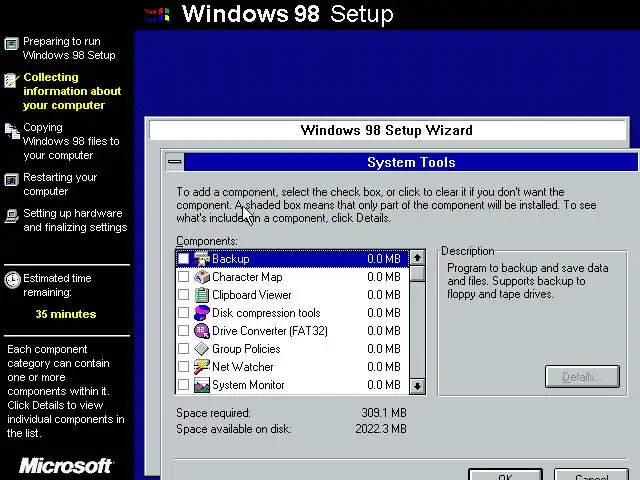
Task: Click the Setting up hardware step icon
Action: click(x=11, y=216)
